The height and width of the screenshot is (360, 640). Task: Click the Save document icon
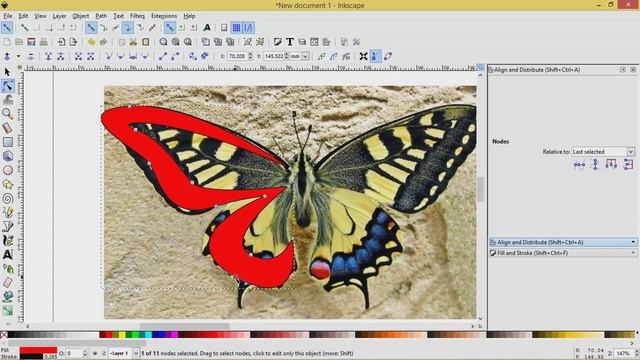click(31, 42)
